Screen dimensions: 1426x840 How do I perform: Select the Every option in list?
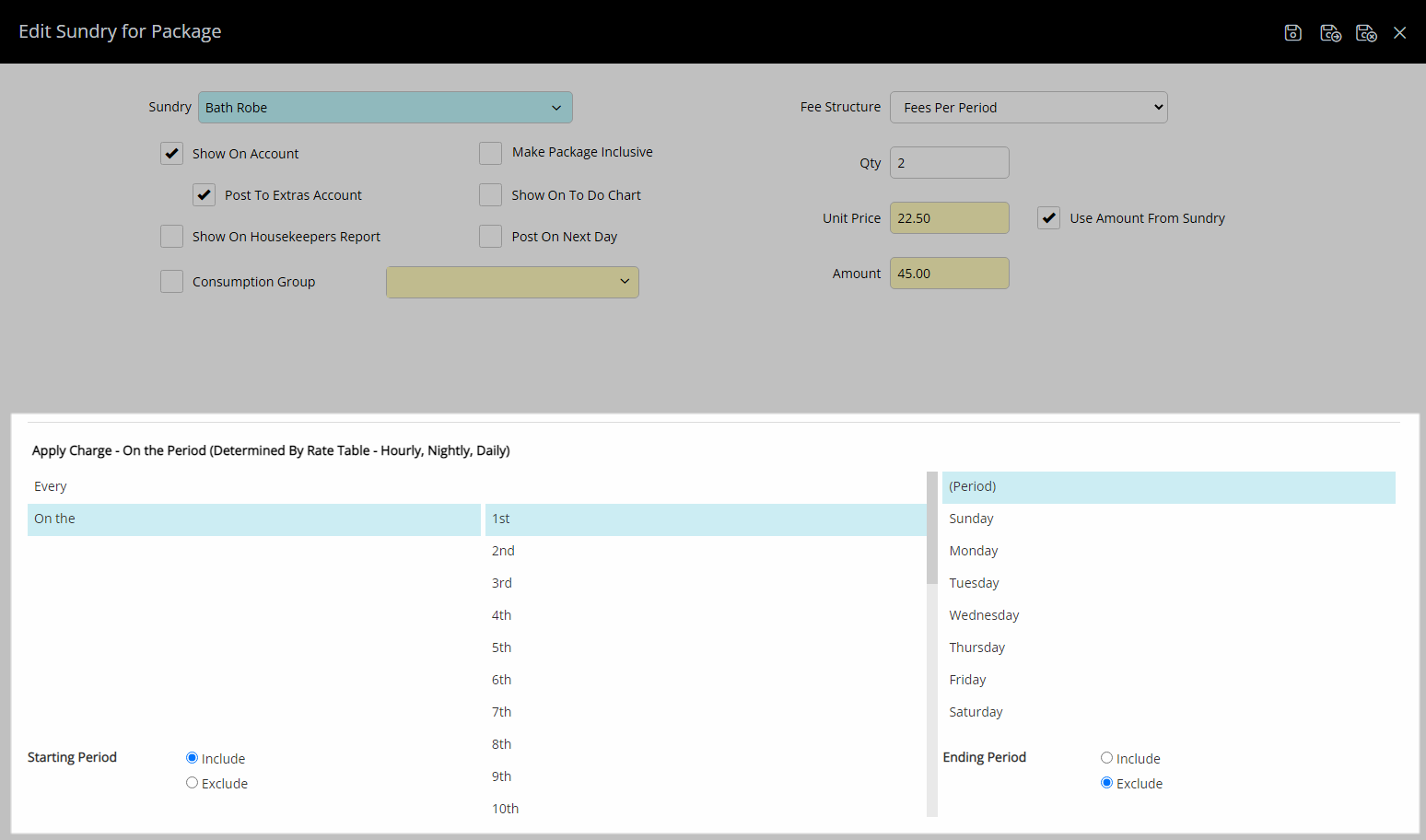pos(254,487)
